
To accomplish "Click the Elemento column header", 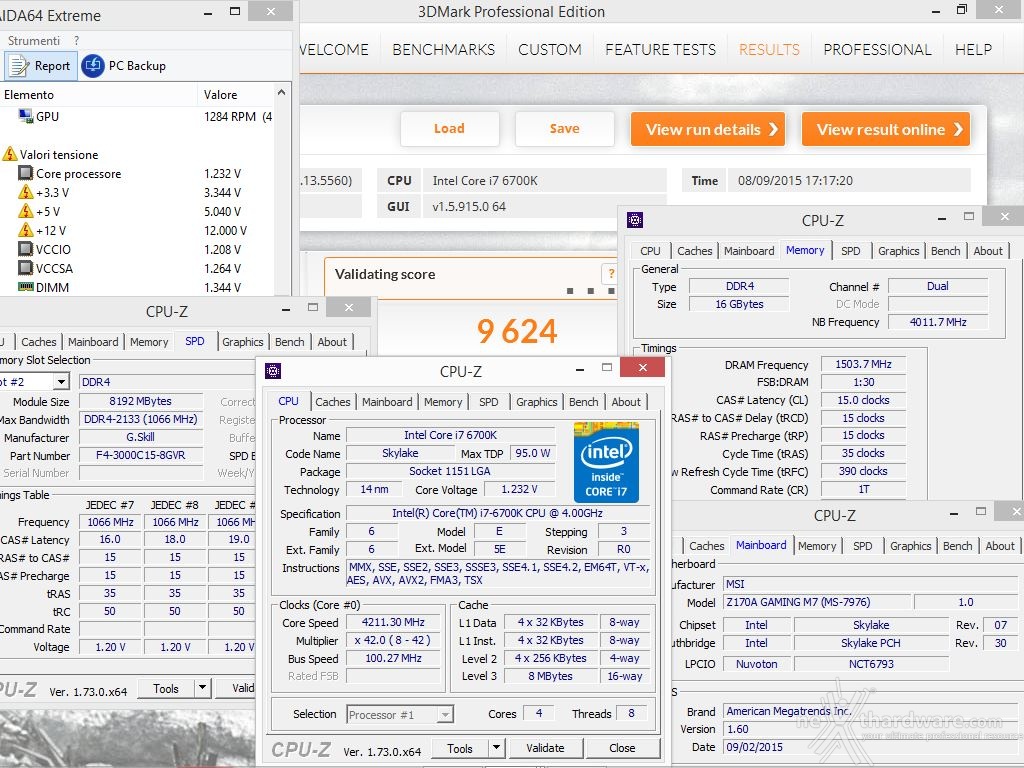I will click(x=99, y=95).
